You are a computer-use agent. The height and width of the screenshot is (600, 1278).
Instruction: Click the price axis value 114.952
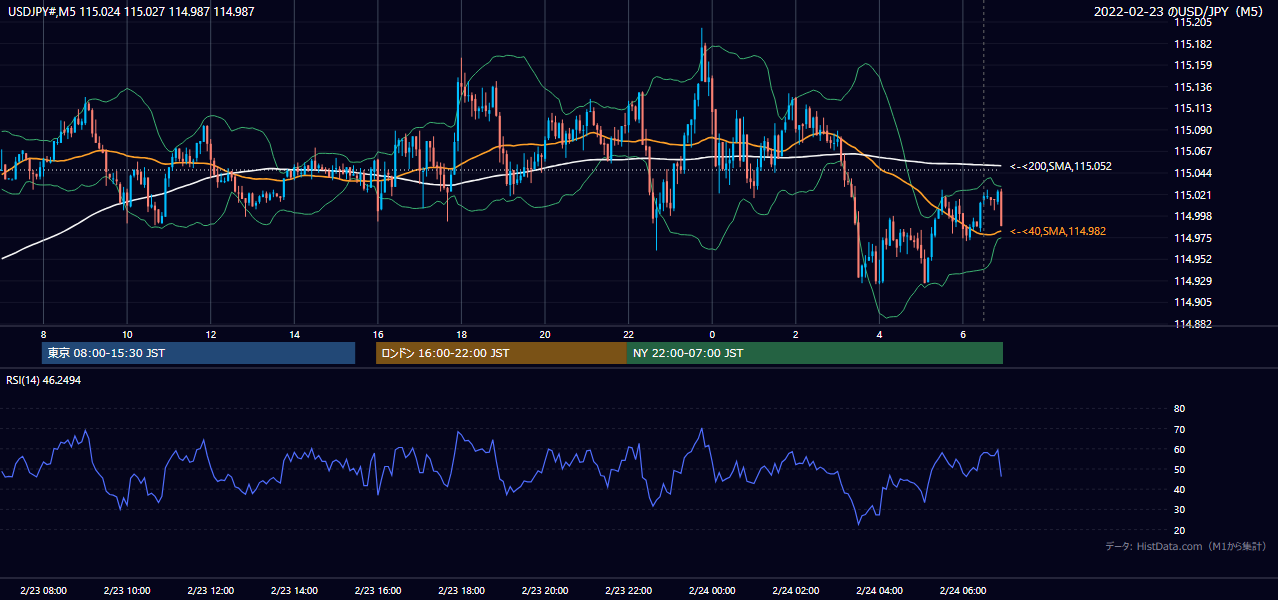(1193, 259)
